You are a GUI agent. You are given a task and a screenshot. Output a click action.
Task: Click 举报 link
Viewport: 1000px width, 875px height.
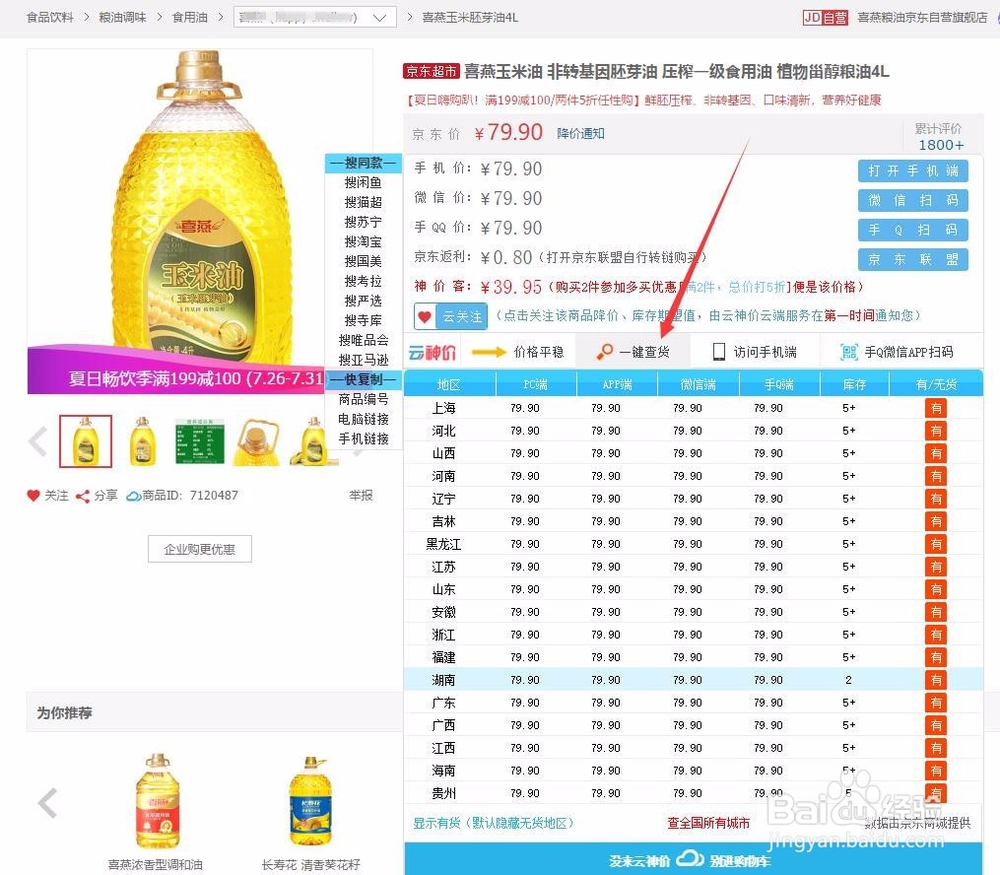click(361, 496)
